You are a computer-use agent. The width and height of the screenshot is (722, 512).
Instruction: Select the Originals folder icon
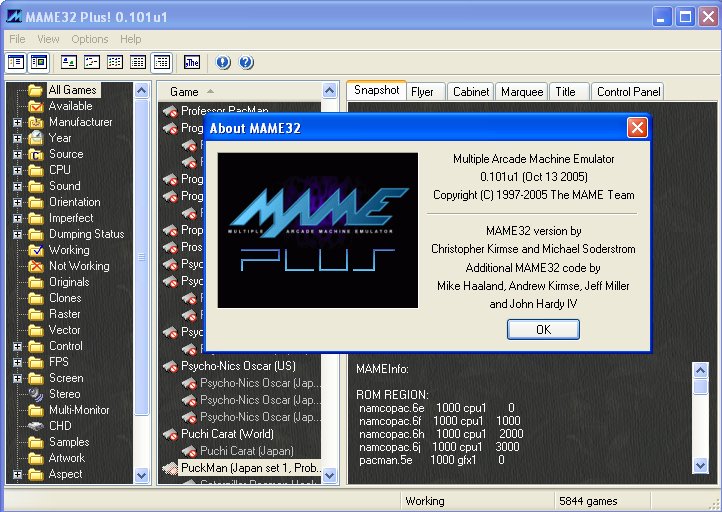(x=35, y=282)
